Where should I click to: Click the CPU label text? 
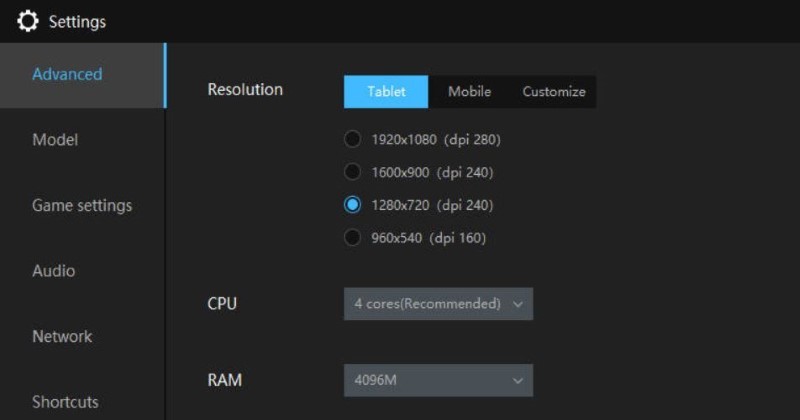point(222,303)
